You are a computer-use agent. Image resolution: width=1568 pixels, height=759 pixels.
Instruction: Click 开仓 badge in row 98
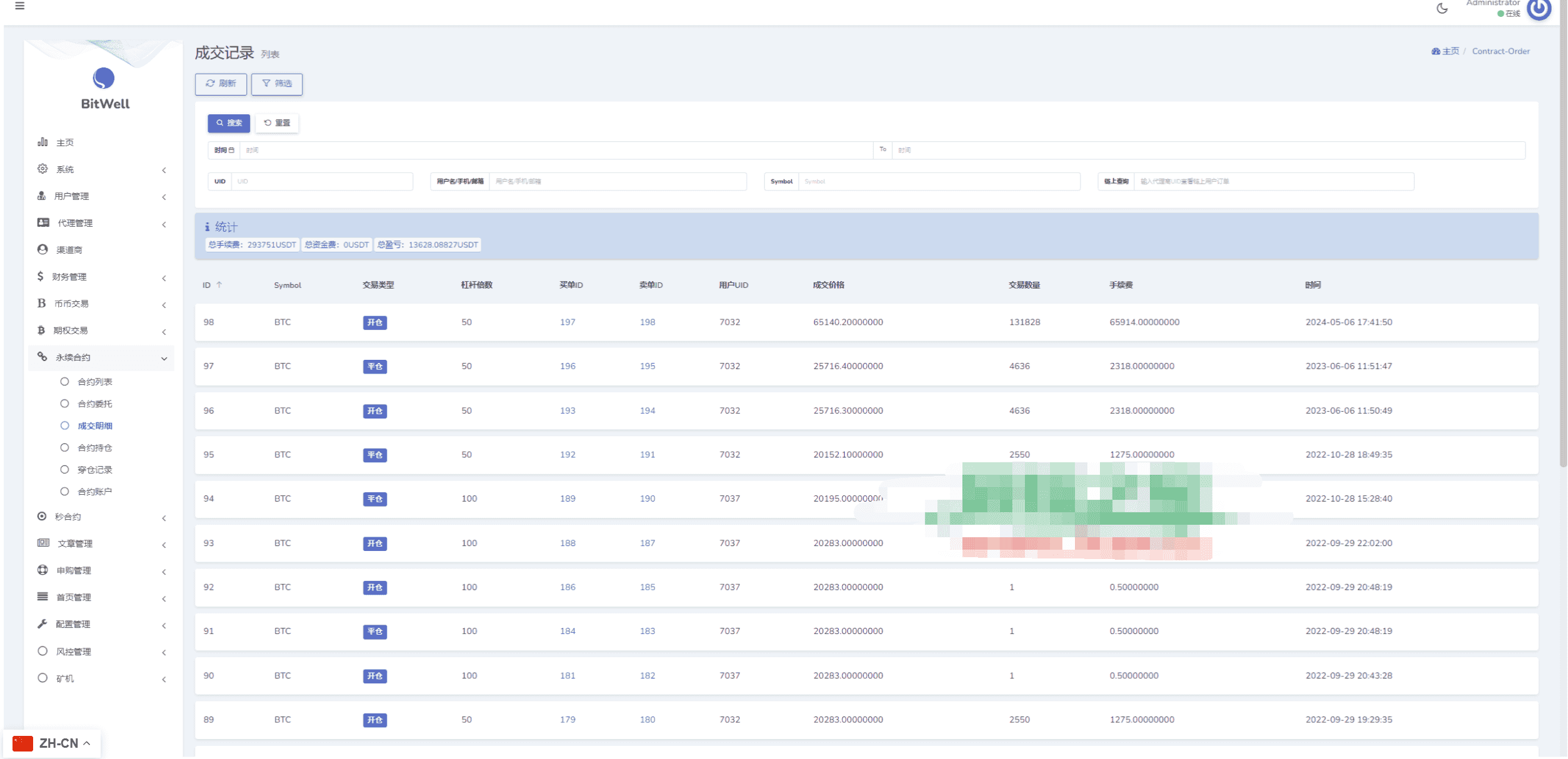(375, 322)
